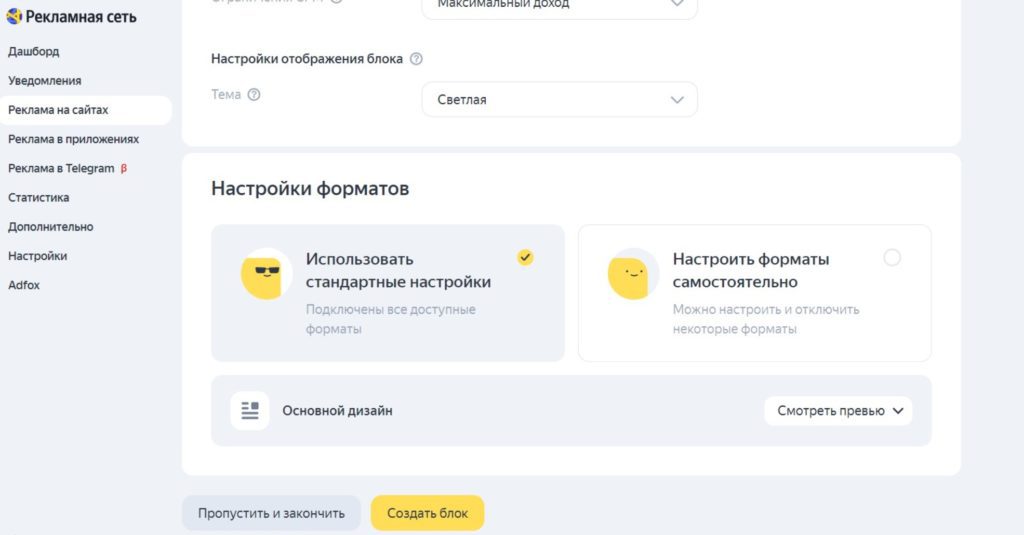The image size is (1024, 535).
Task: Open Реклама в Telegram section
Action: tap(61, 169)
